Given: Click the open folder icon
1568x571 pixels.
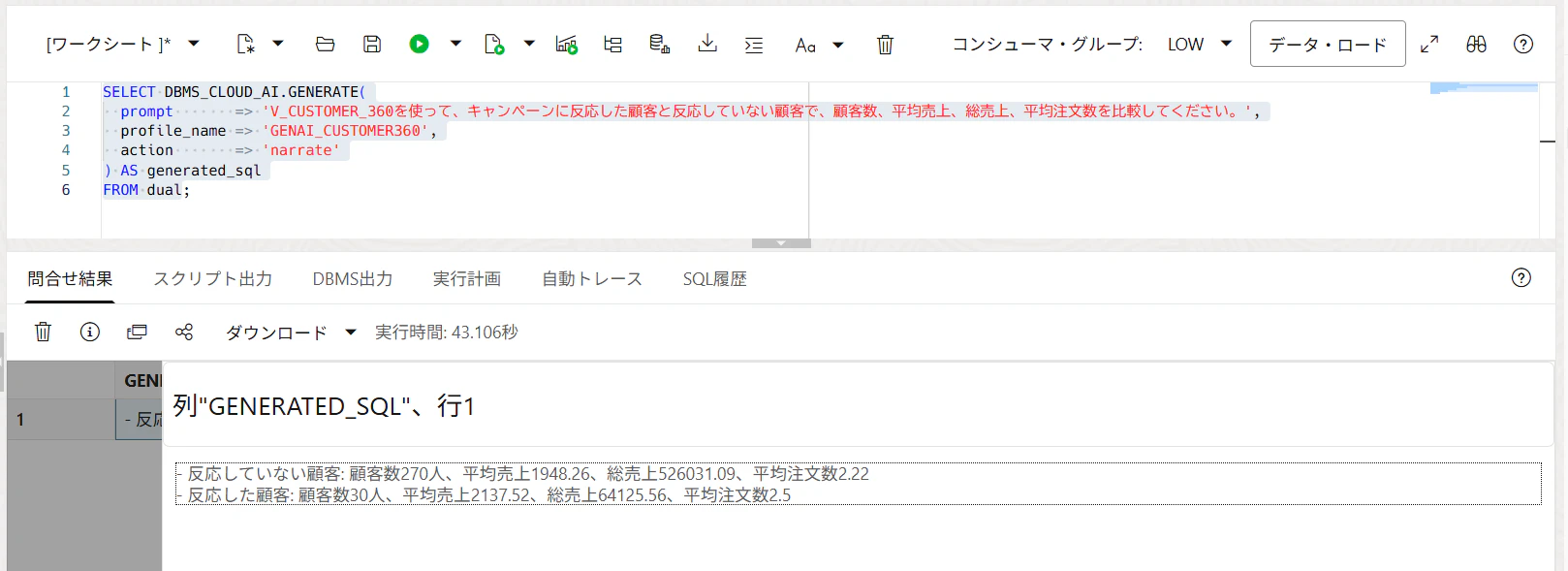Looking at the screenshot, I should 326,44.
